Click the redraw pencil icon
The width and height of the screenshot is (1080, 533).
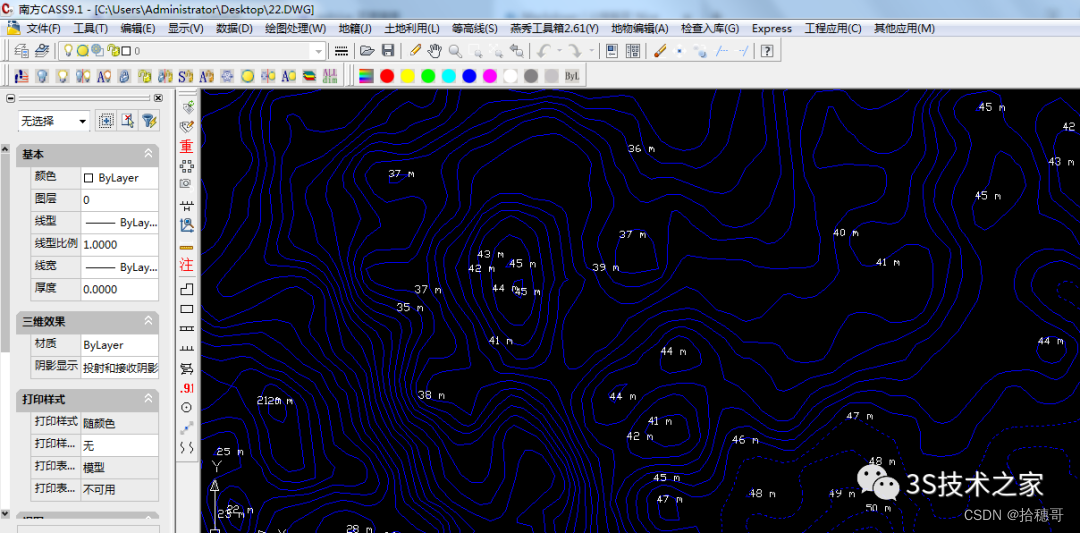pyautogui.click(x=415, y=50)
